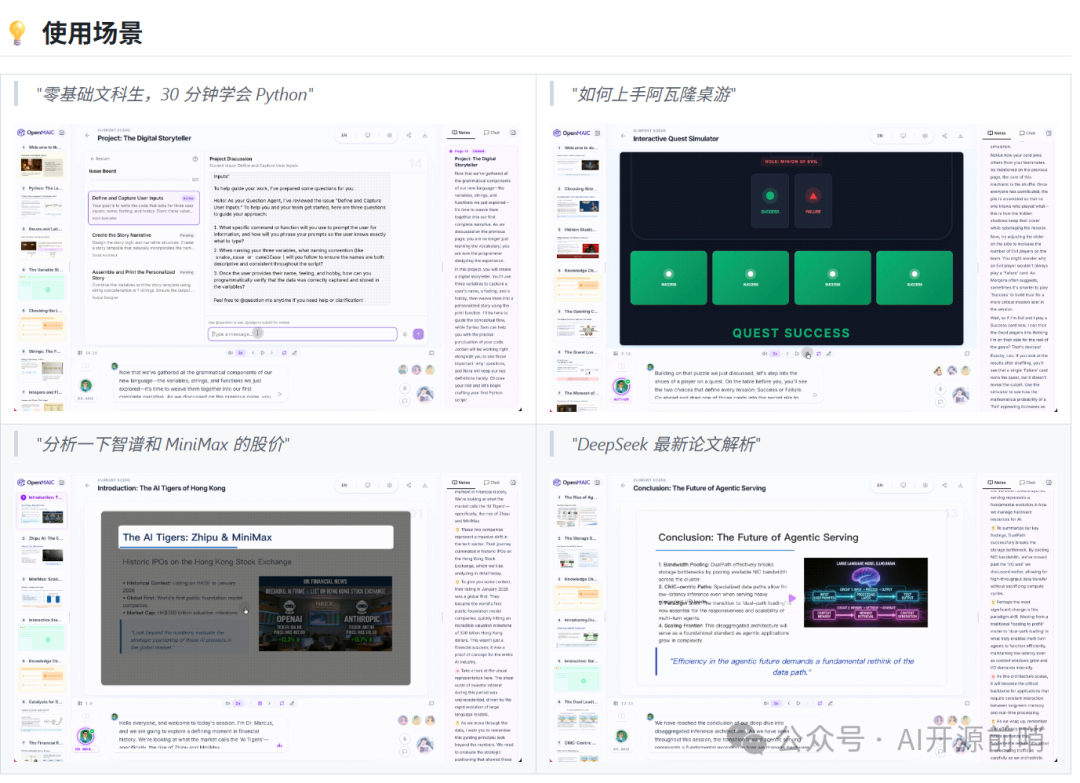1080x783 pixels.
Task: Open Notes tab in Interactive Quest Simulator
Action: (x=997, y=132)
